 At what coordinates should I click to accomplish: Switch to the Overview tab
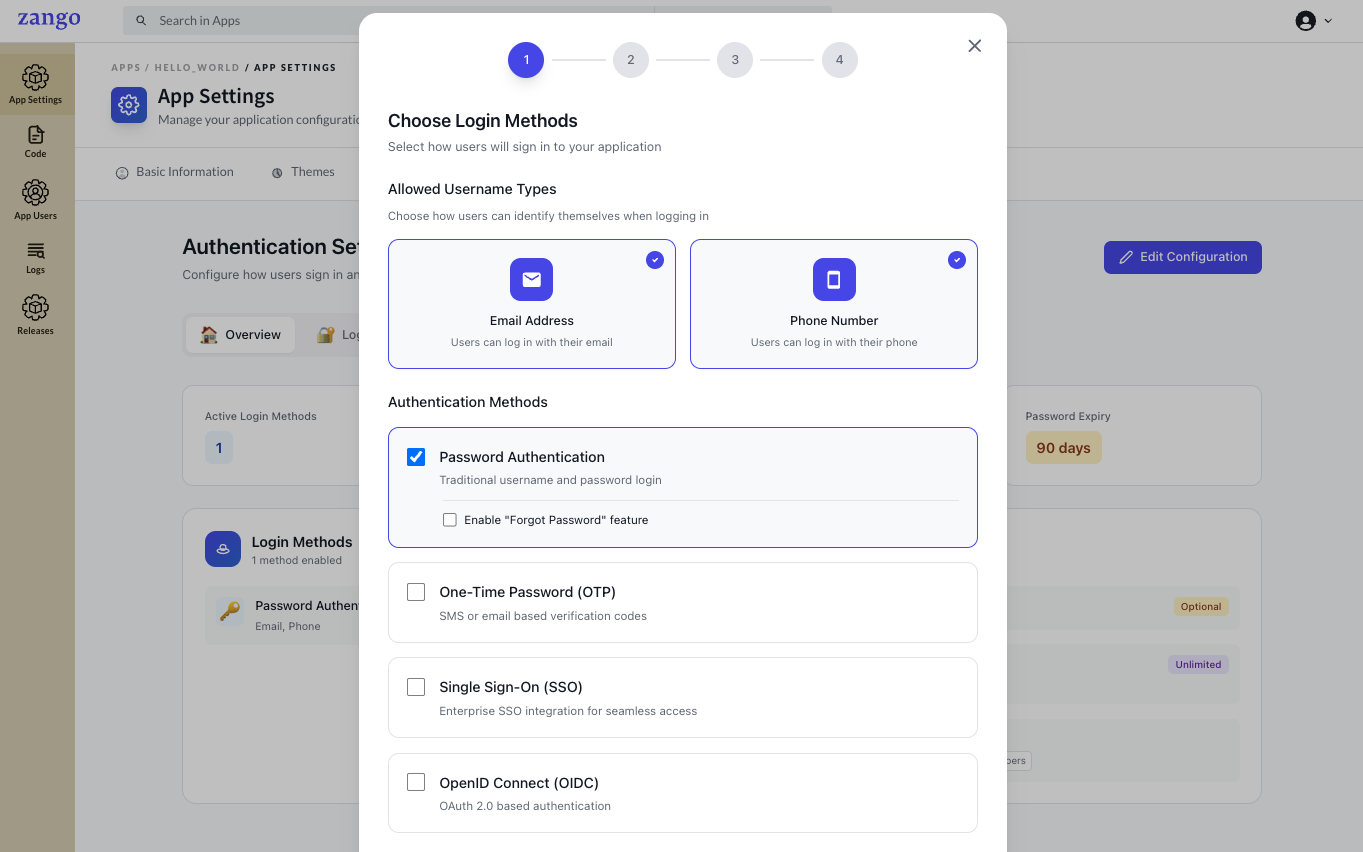(241, 335)
